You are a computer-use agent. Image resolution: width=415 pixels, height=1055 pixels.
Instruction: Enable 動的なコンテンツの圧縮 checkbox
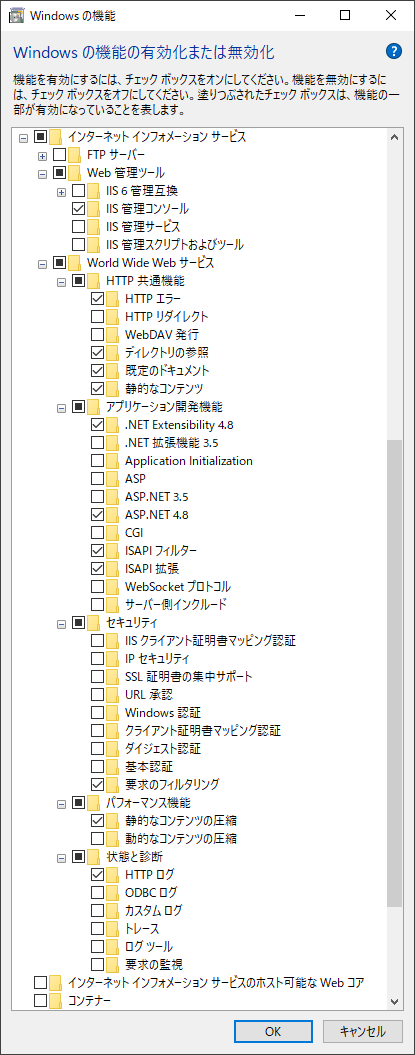(x=97, y=838)
